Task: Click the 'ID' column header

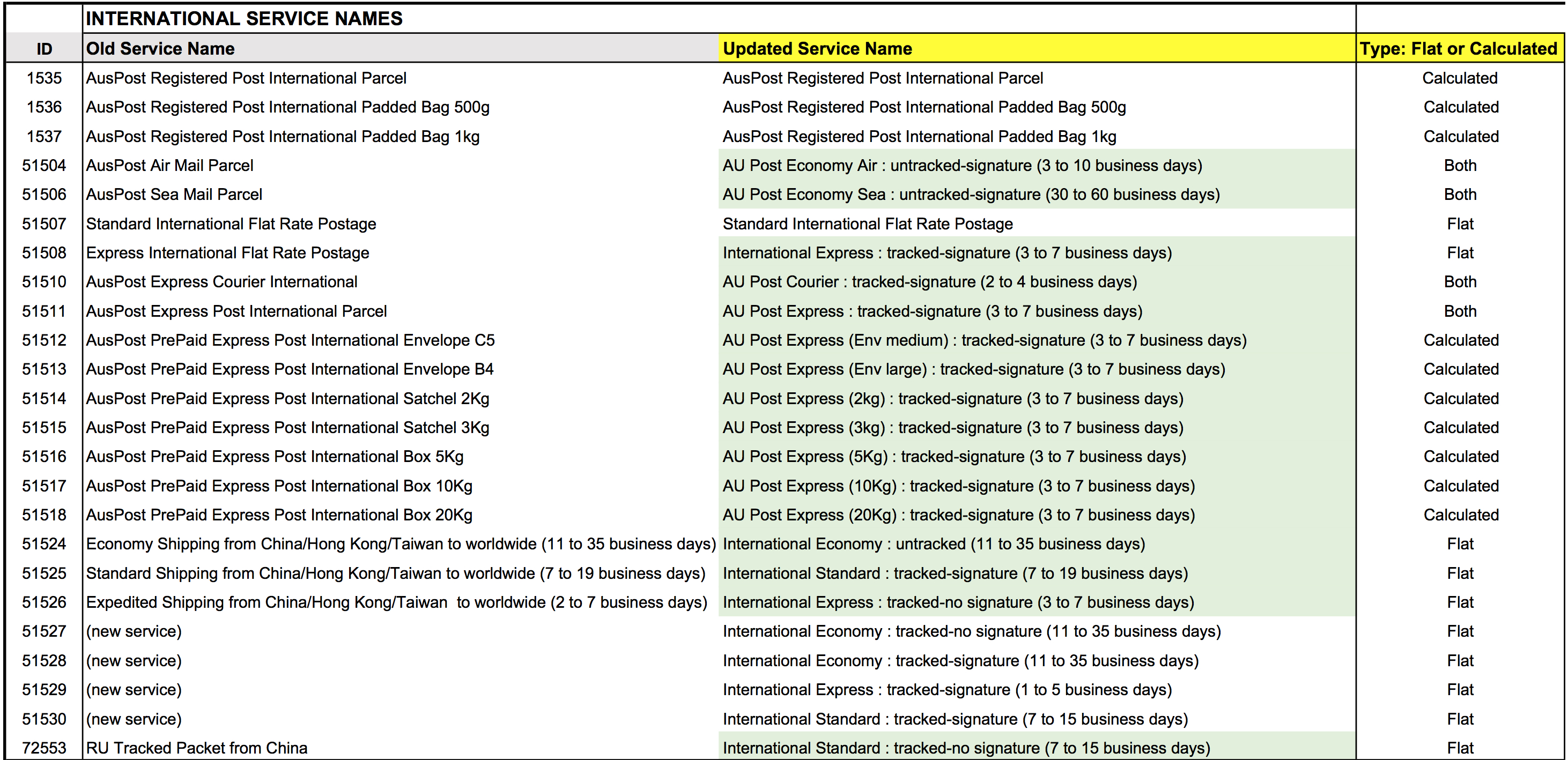Action: pos(44,49)
